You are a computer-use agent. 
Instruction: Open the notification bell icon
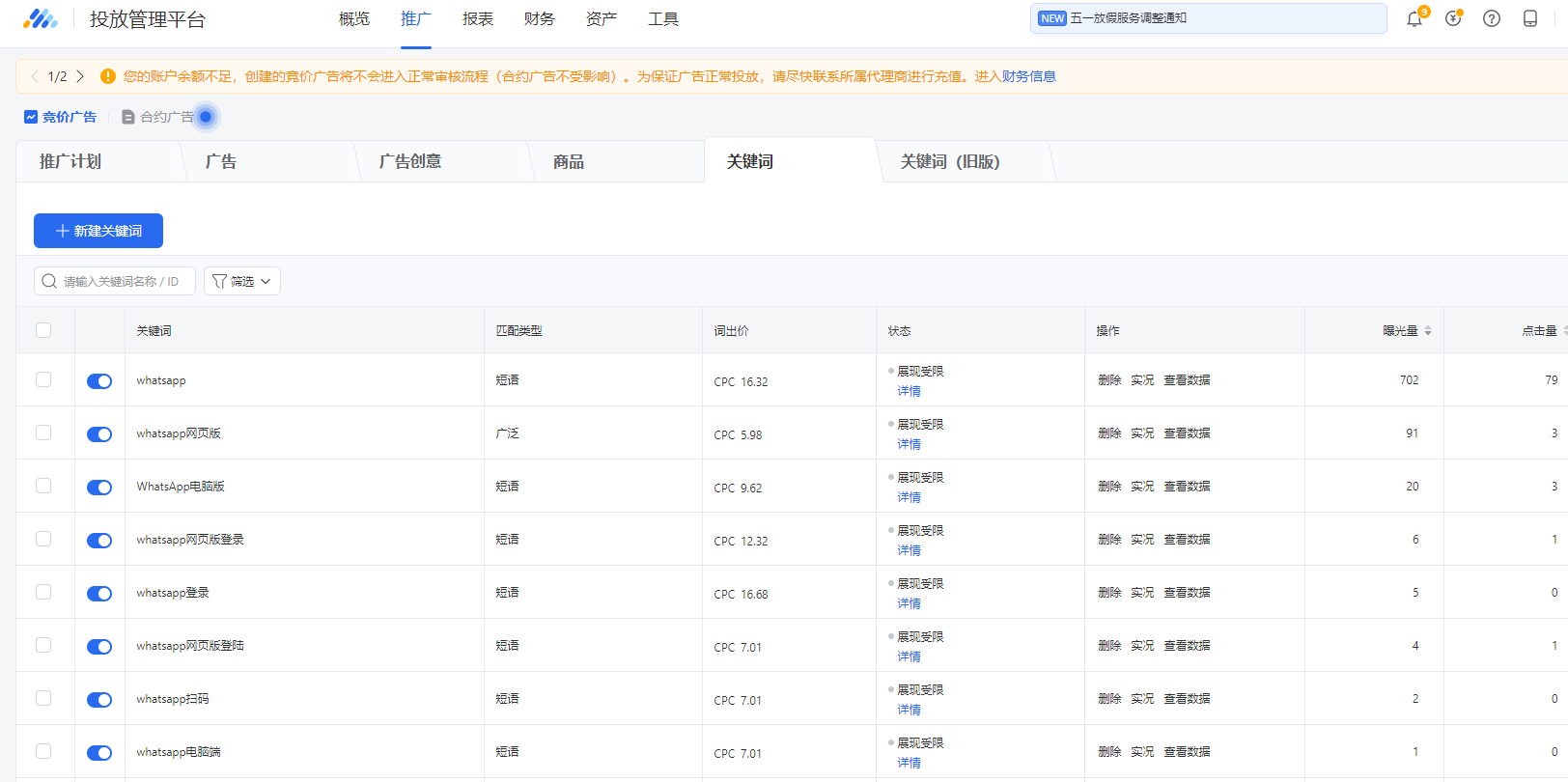click(x=1414, y=18)
